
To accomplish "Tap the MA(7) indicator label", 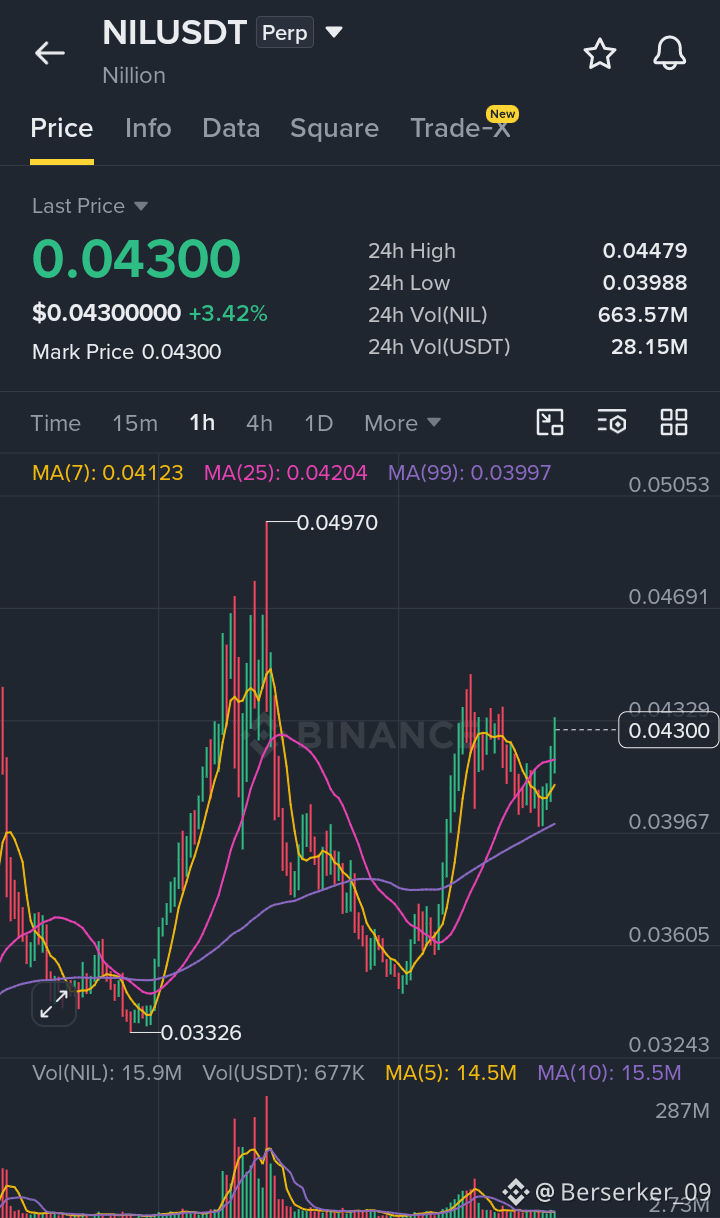I will (108, 473).
